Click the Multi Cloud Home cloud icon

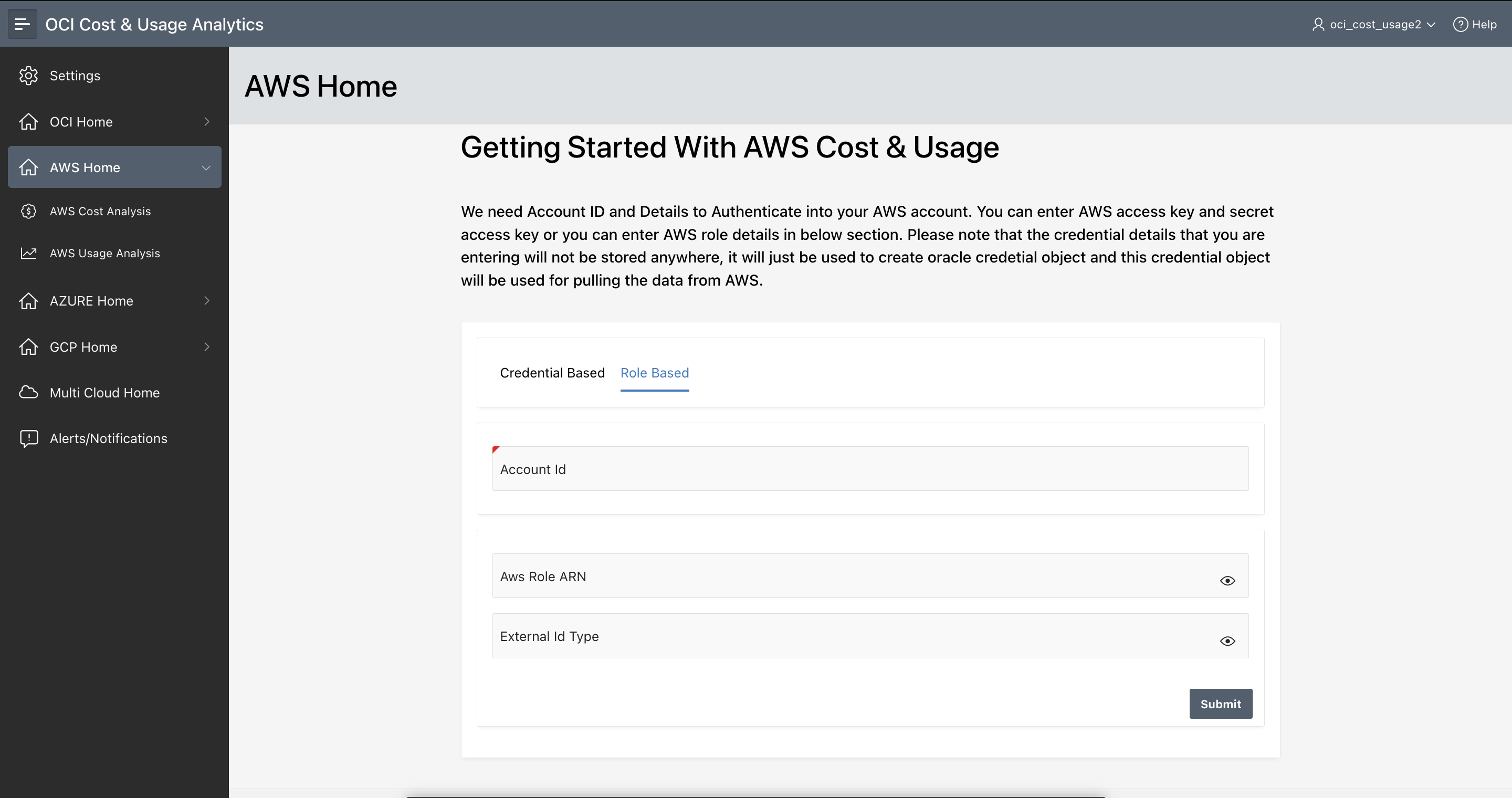tap(28, 392)
